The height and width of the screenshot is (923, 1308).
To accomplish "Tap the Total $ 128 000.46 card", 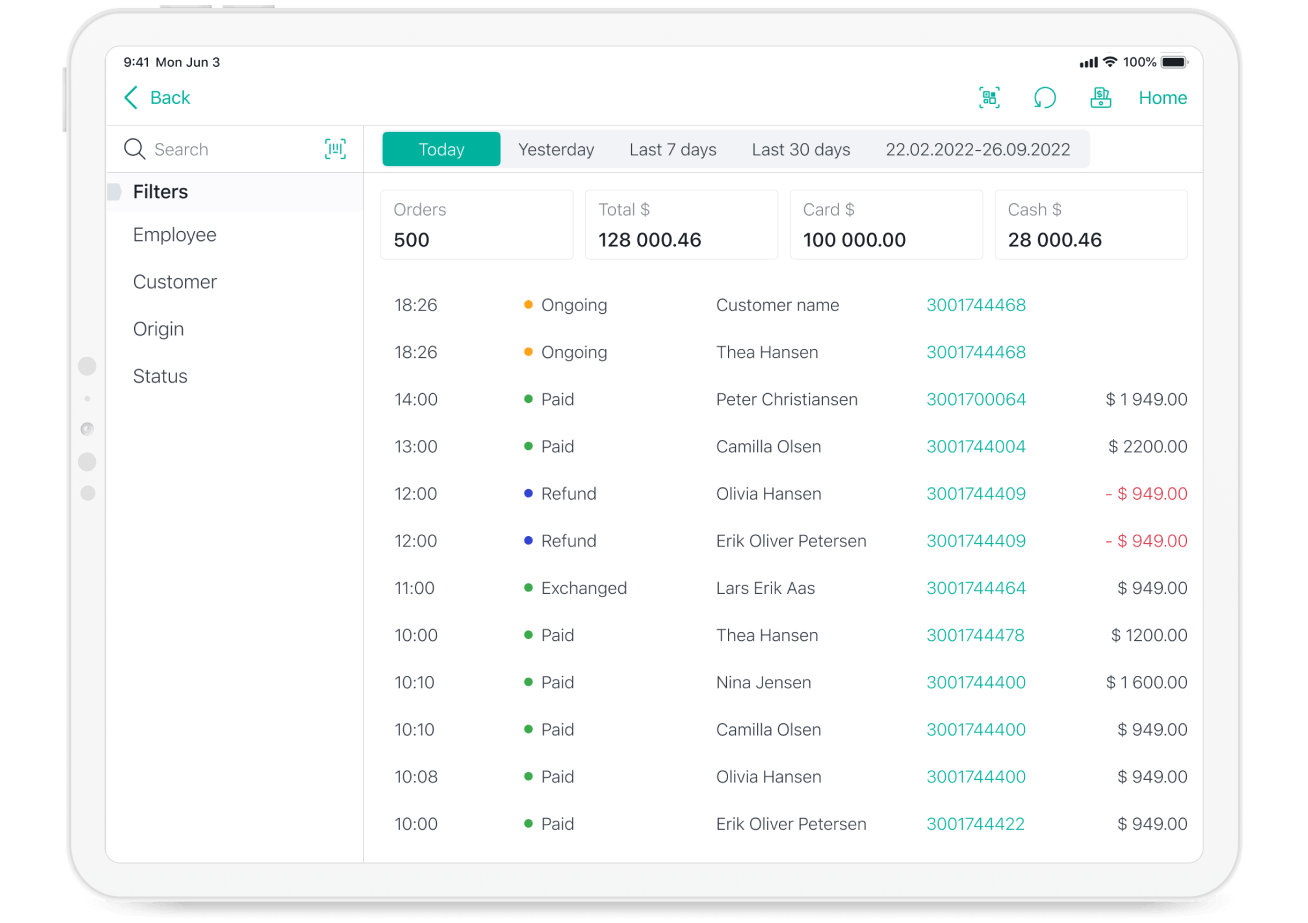I will pos(682,225).
